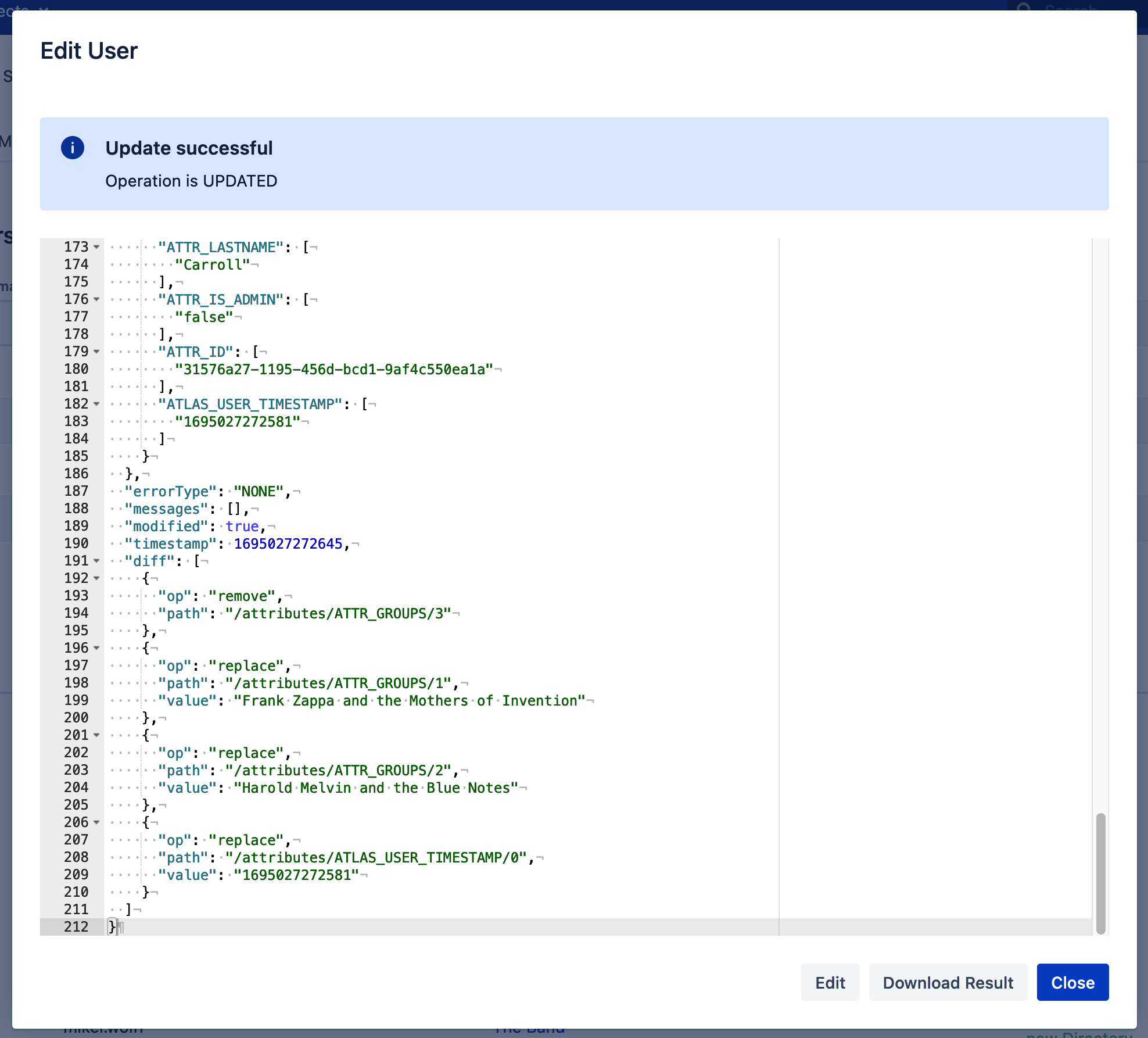Close the Edit User dialog
1148x1038 pixels.
pos(1072,982)
